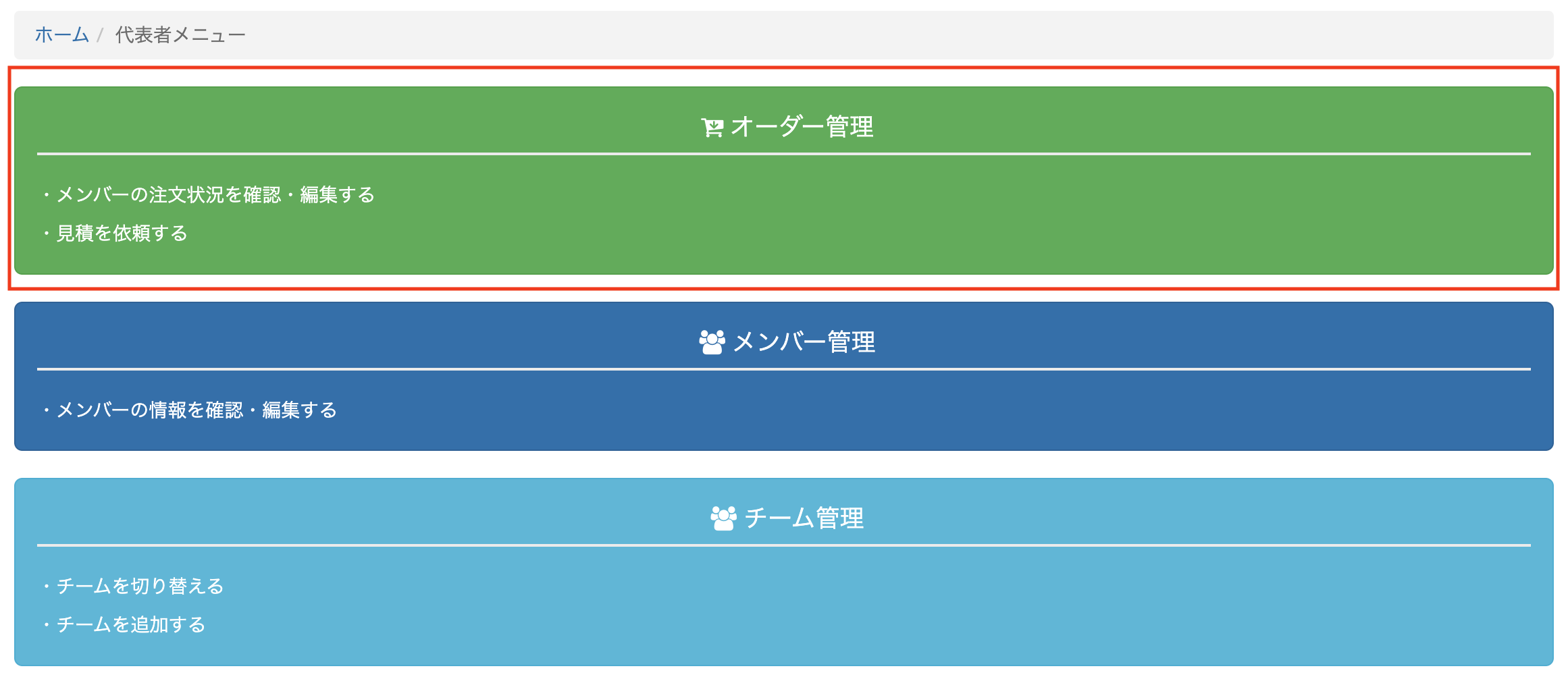Go to the ホーム breadcrumb link
The height and width of the screenshot is (679, 1568).
tap(61, 34)
